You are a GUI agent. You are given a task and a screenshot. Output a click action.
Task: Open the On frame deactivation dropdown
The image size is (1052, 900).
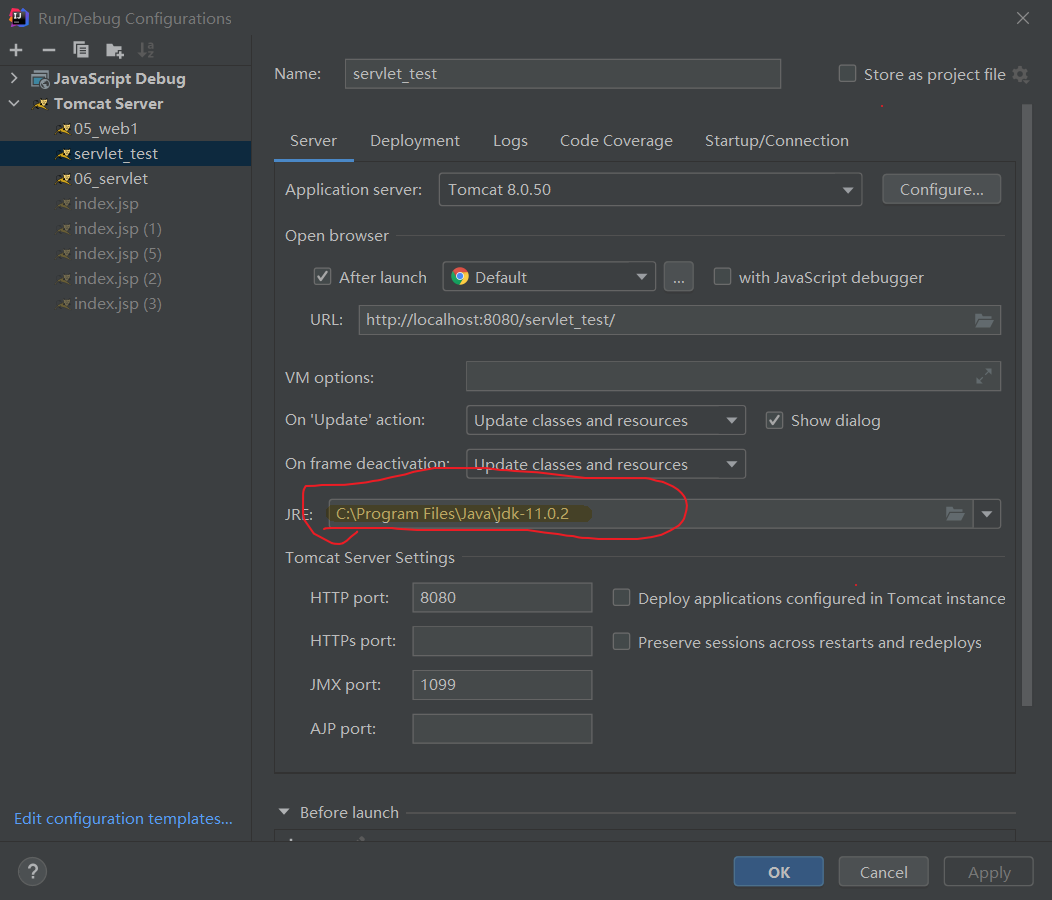tap(606, 464)
